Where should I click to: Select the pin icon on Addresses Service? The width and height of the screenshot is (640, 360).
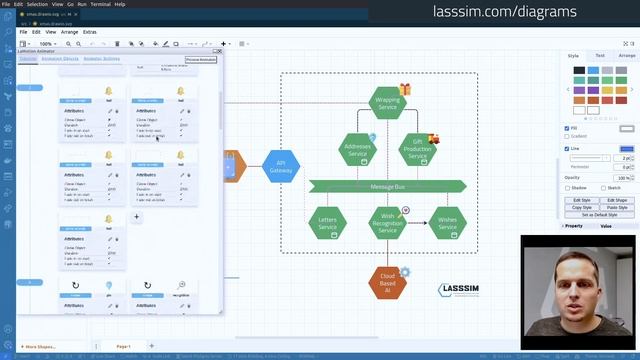click(x=372, y=138)
